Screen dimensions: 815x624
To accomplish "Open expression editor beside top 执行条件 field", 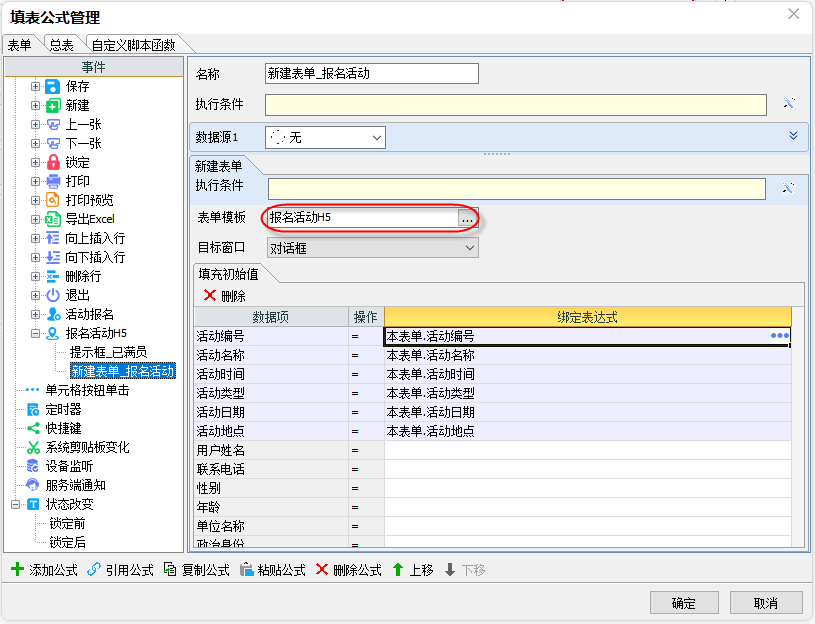I will (x=790, y=104).
